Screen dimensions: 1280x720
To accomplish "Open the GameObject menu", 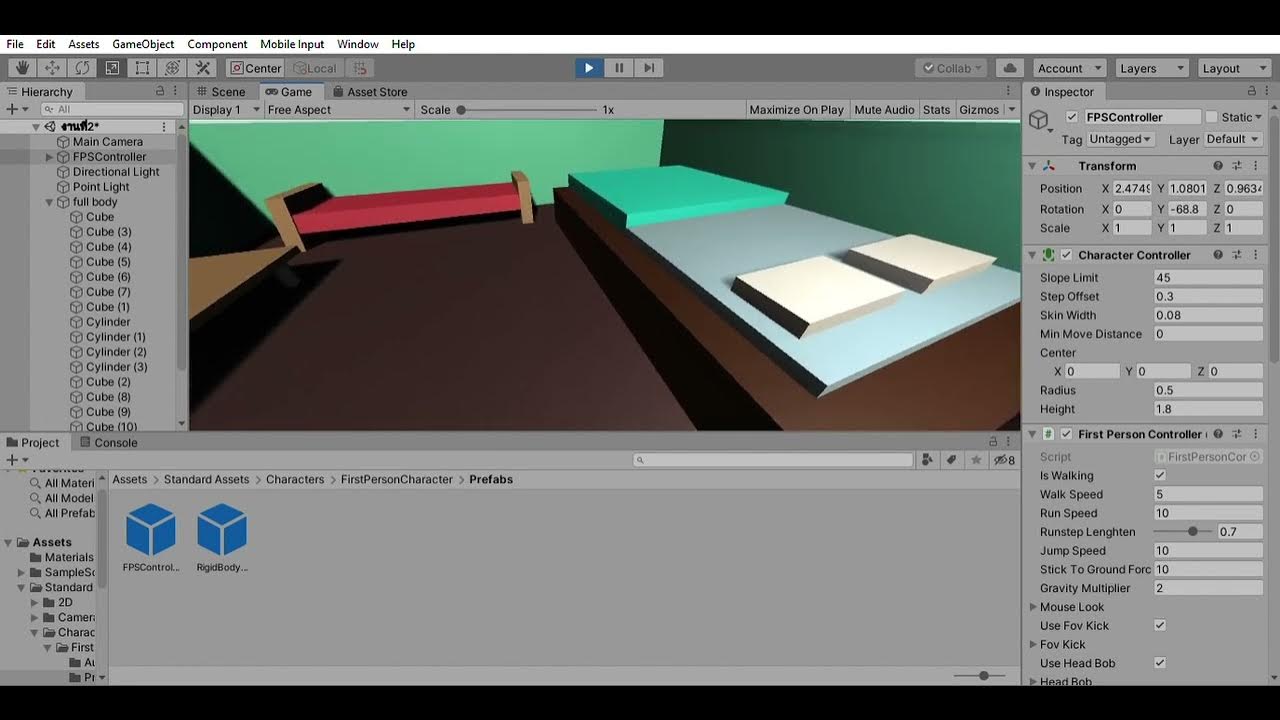I will [143, 44].
